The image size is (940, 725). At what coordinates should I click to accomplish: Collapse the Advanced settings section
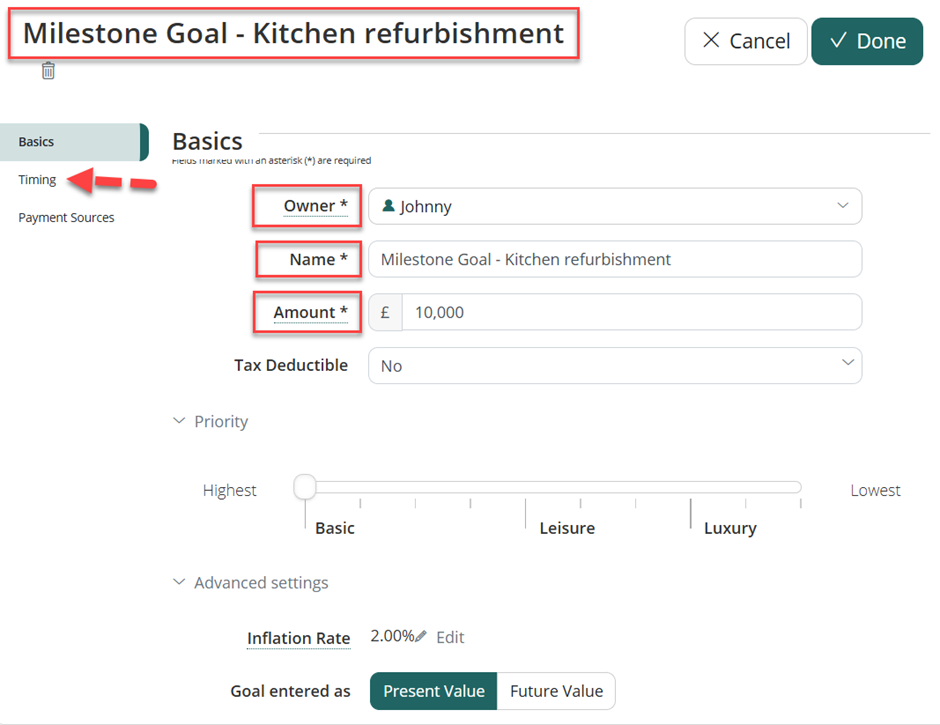pyautogui.click(x=179, y=582)
